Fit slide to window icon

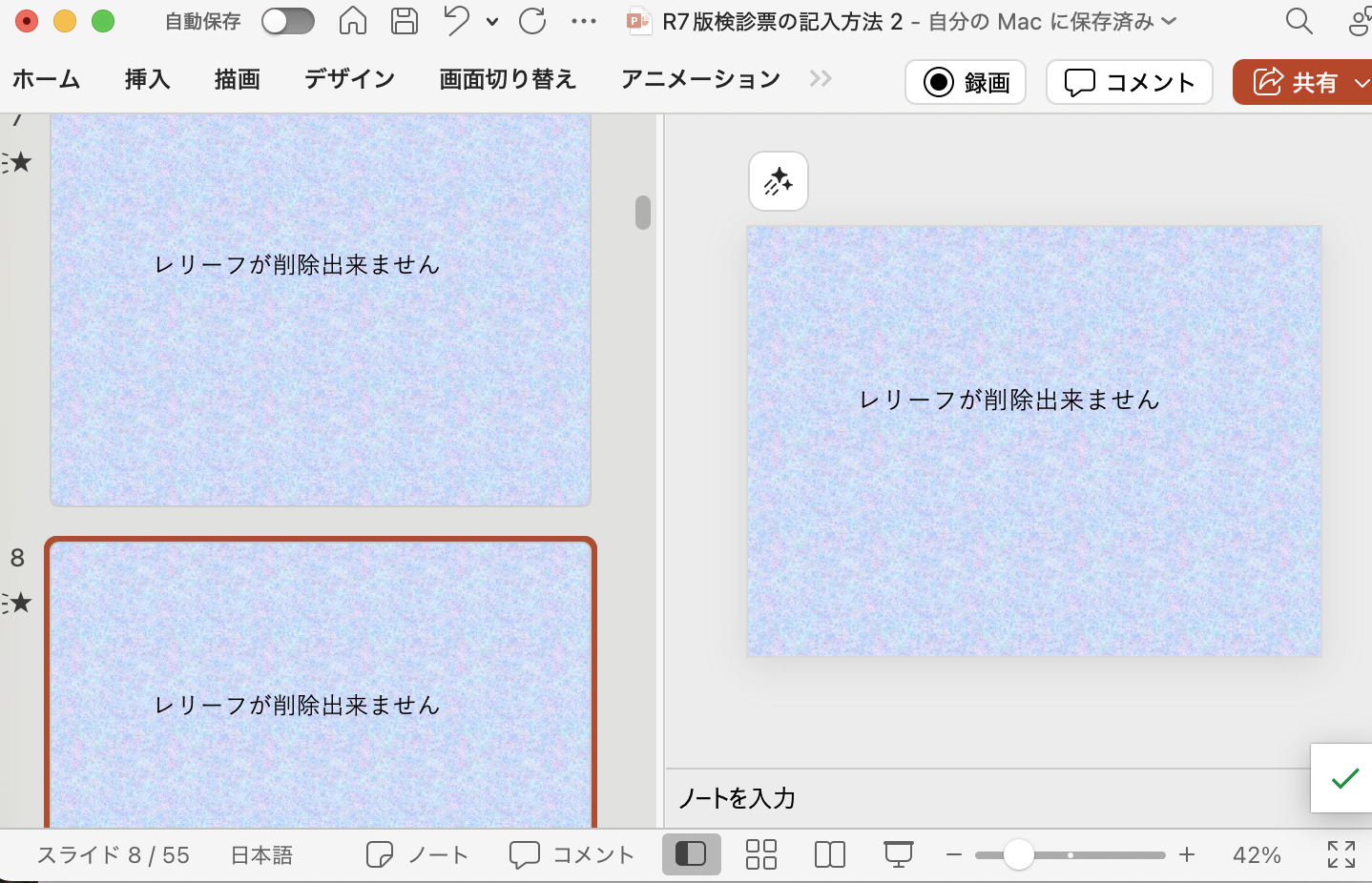[x=1341, y=854]
